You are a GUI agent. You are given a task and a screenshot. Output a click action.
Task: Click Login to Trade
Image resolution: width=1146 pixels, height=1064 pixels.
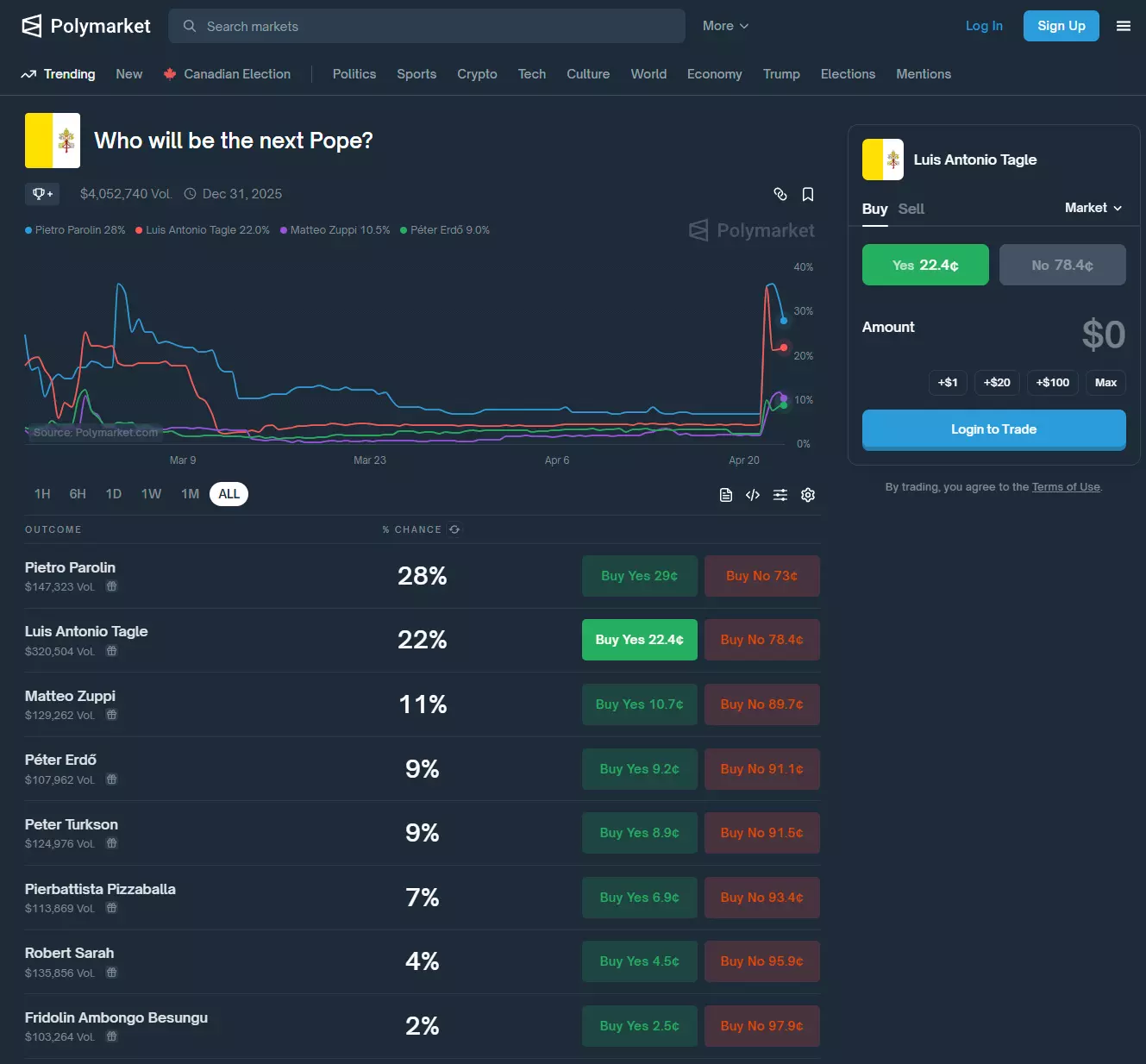994,429
